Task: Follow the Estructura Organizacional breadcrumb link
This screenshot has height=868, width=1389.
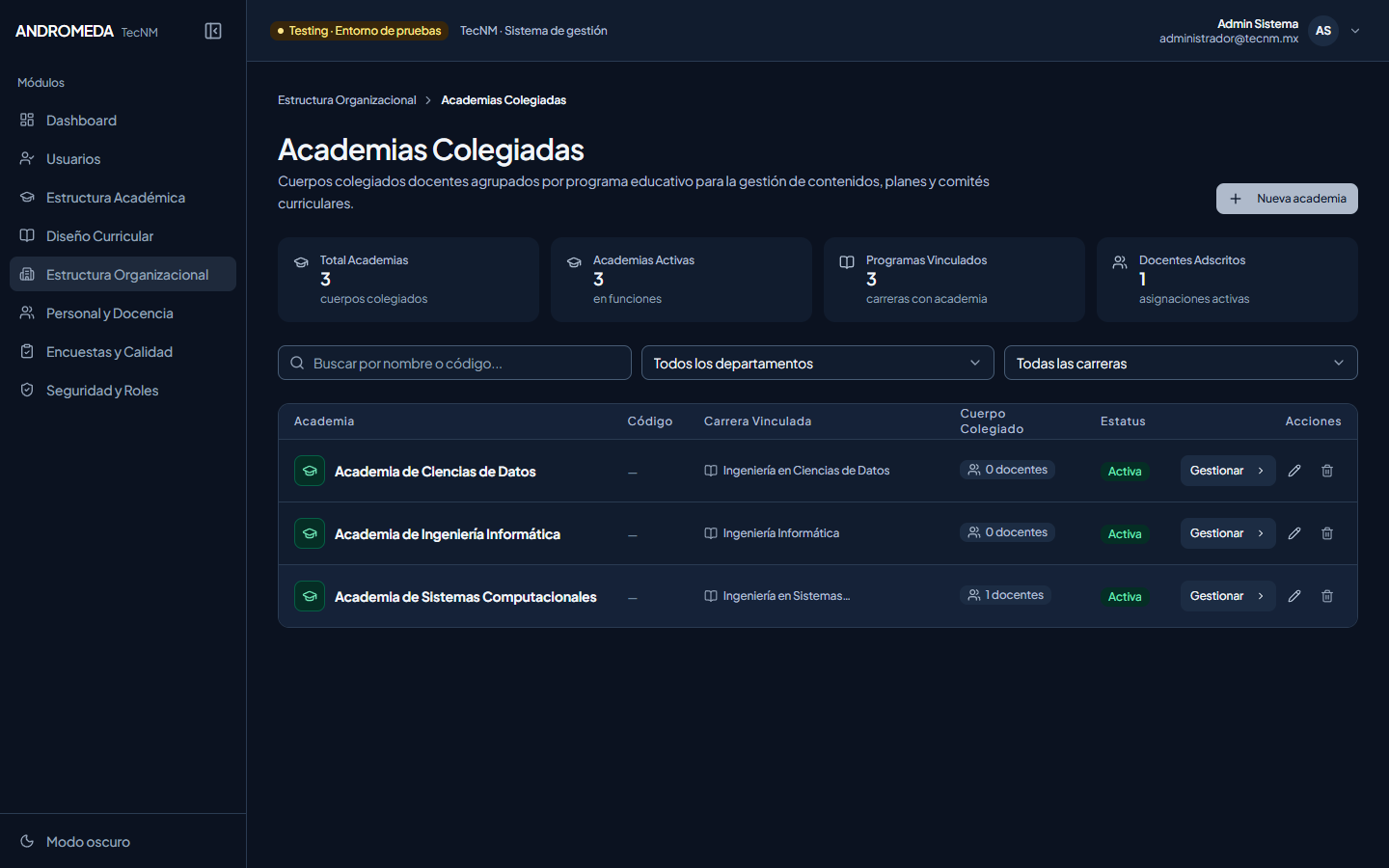Action: point(347,100)
